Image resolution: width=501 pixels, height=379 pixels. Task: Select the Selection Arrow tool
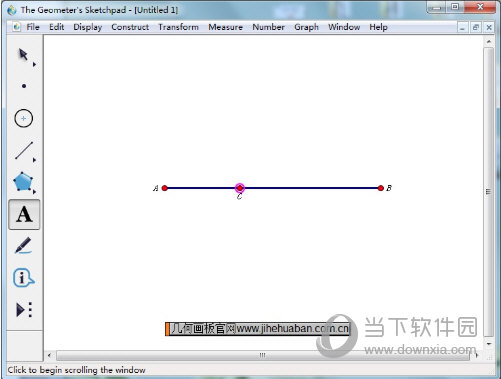[23, 54]
